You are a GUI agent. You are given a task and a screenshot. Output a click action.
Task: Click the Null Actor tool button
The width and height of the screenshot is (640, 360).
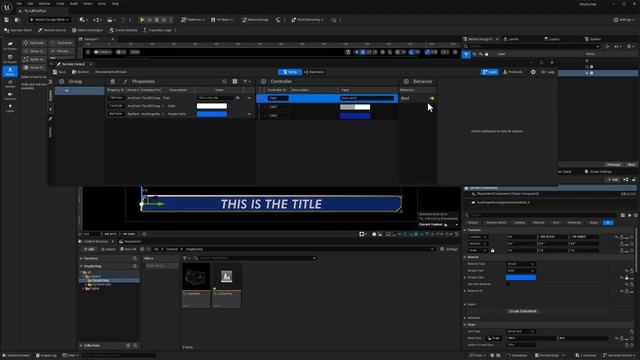34,42
